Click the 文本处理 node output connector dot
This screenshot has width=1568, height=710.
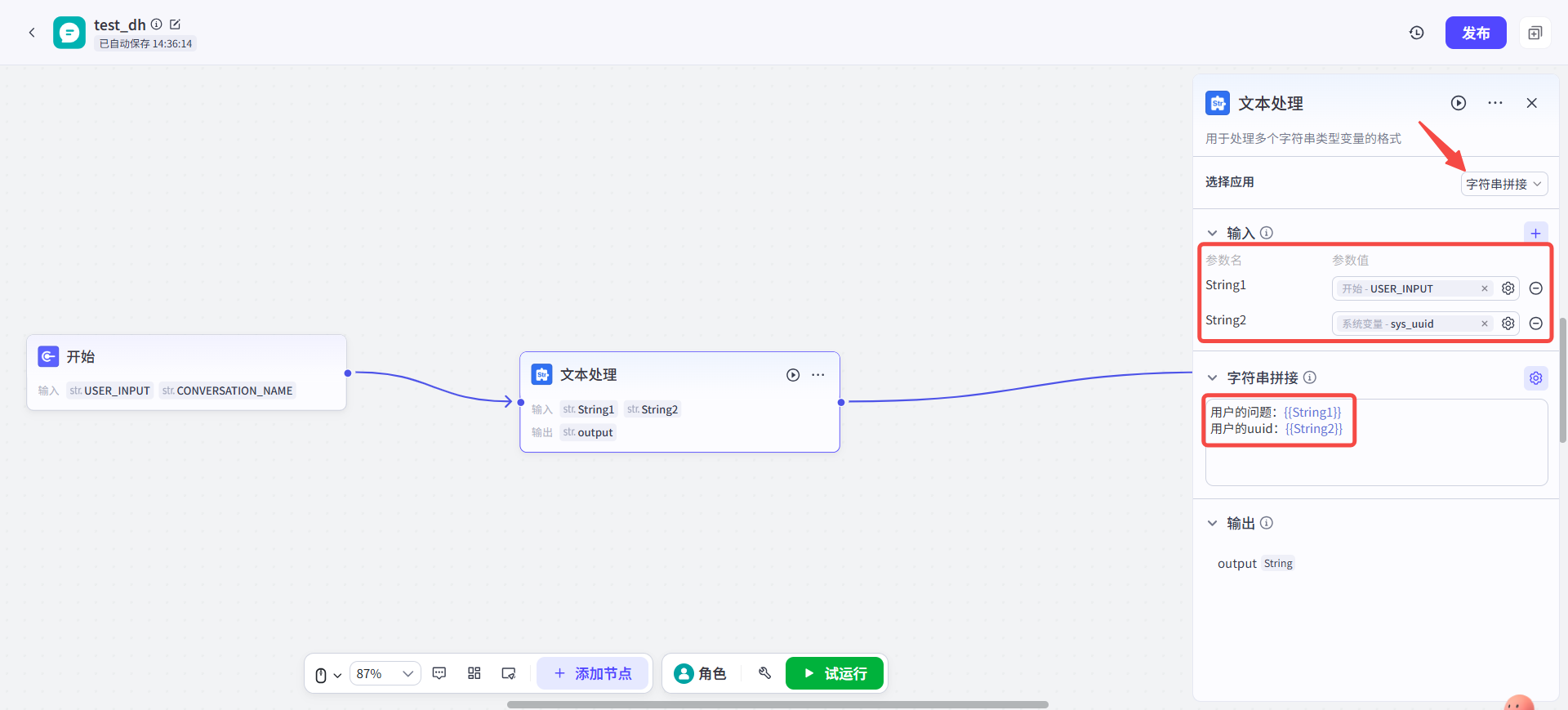pyautogui.click(x=841, y=402)
